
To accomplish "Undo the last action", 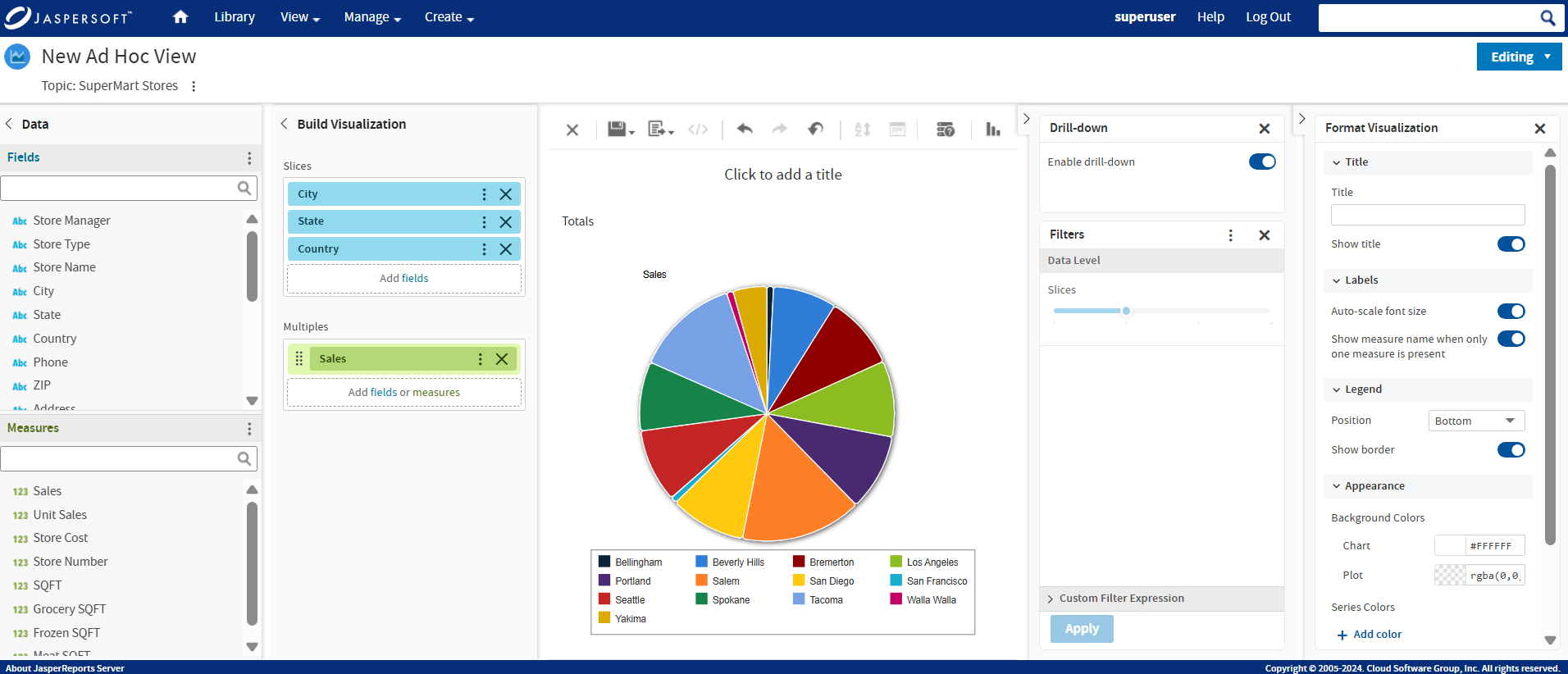I will tap(745, 129).
